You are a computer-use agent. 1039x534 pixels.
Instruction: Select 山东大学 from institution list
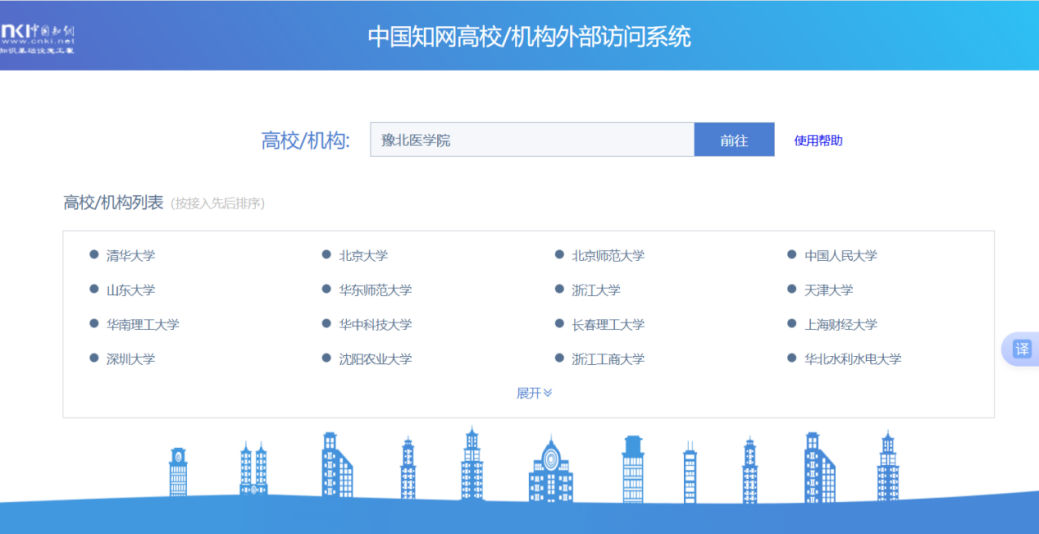131,290
